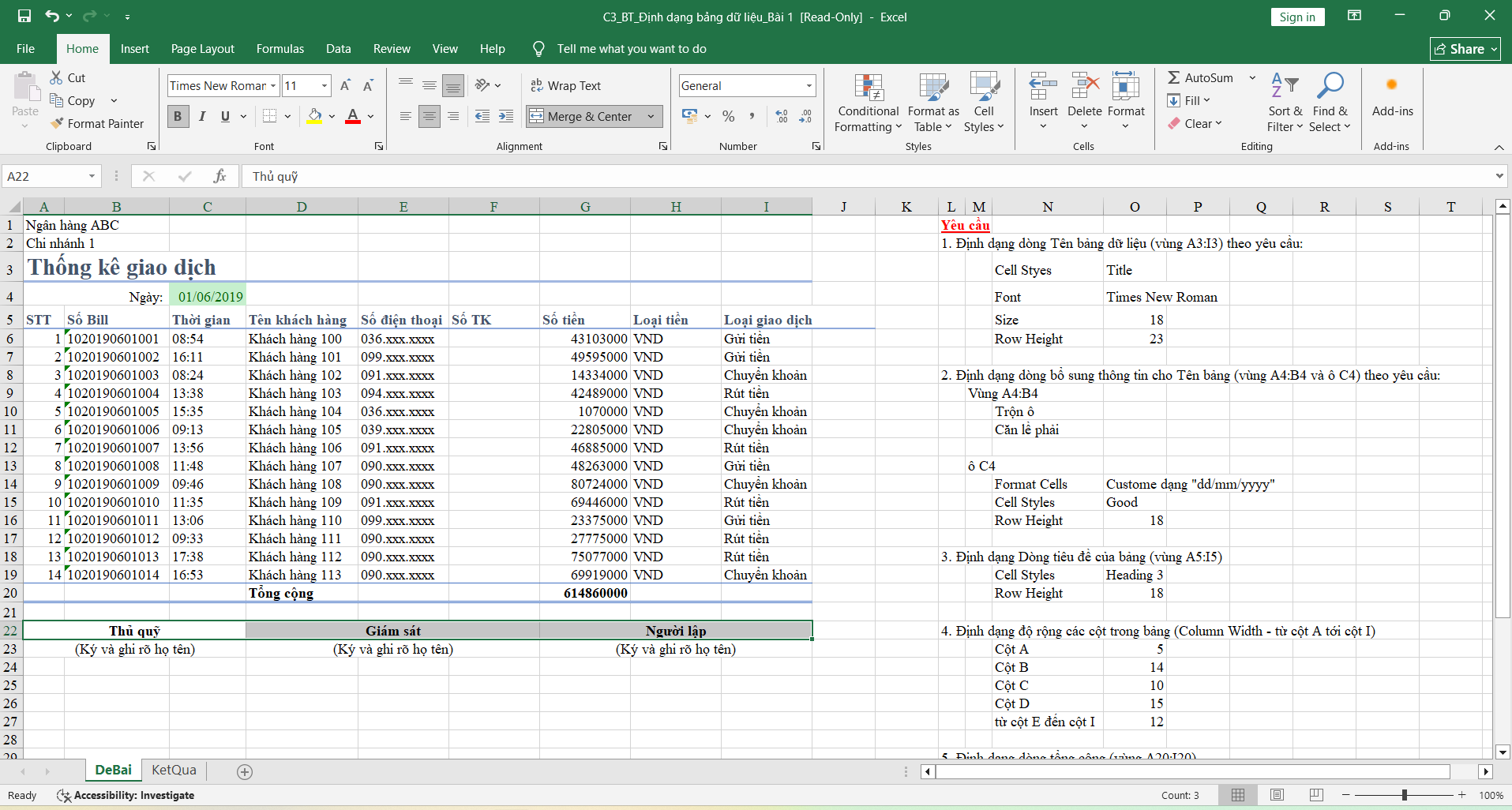Viewport: 1512px width, 810px height.
Task: Click the Format Painter brush icon
Action: [x=57, y=123]
